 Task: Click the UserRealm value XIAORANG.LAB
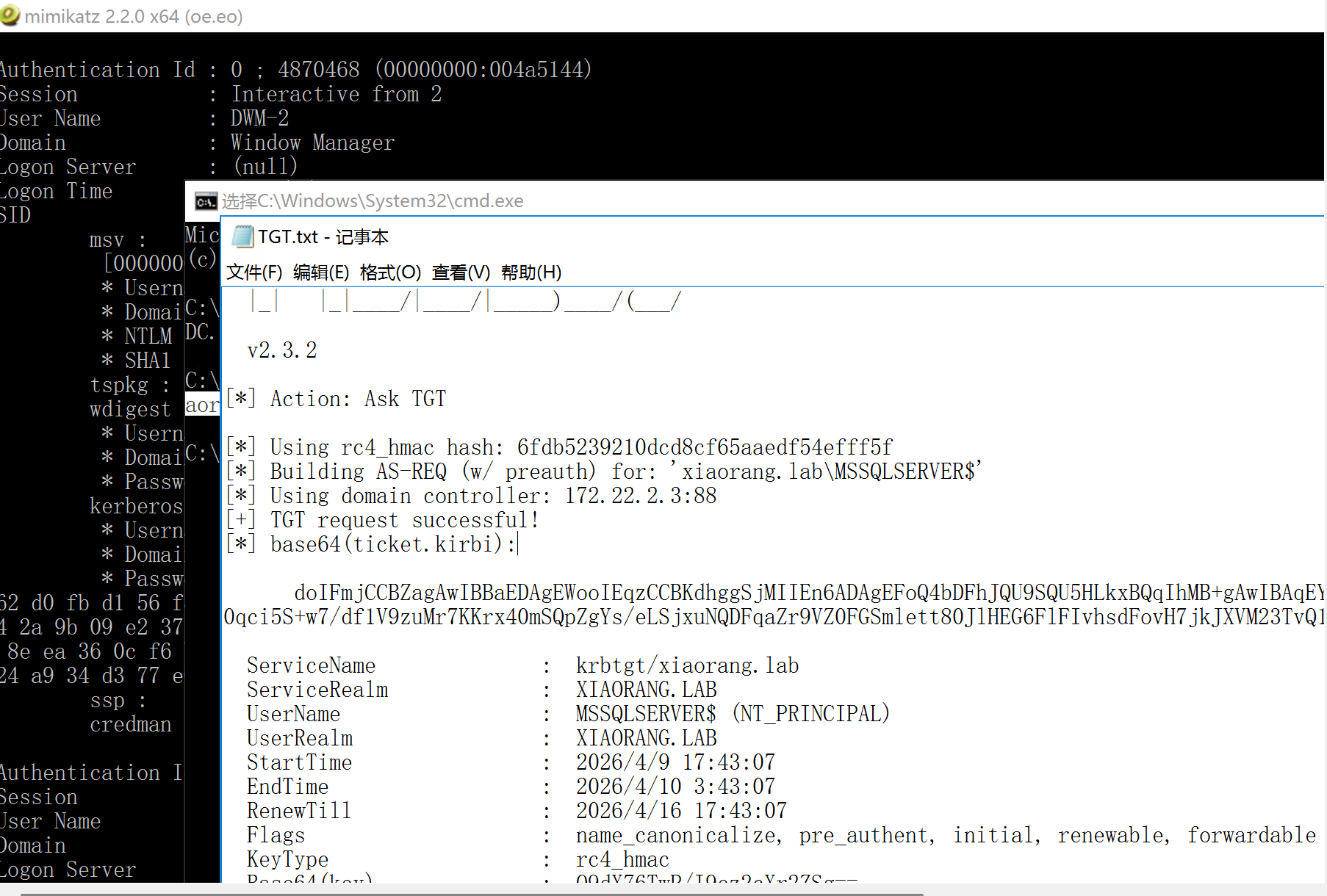(x=646, y=738)
